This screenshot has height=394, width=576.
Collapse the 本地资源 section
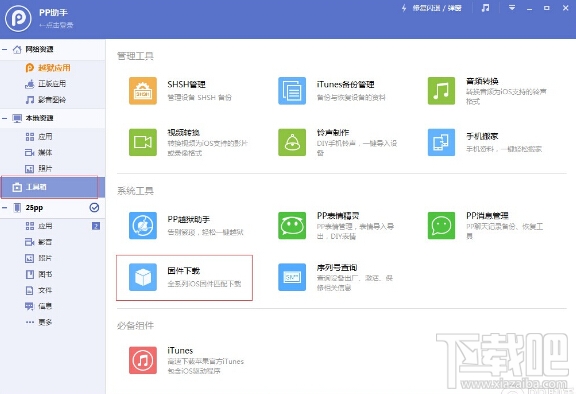click(5, 118)
